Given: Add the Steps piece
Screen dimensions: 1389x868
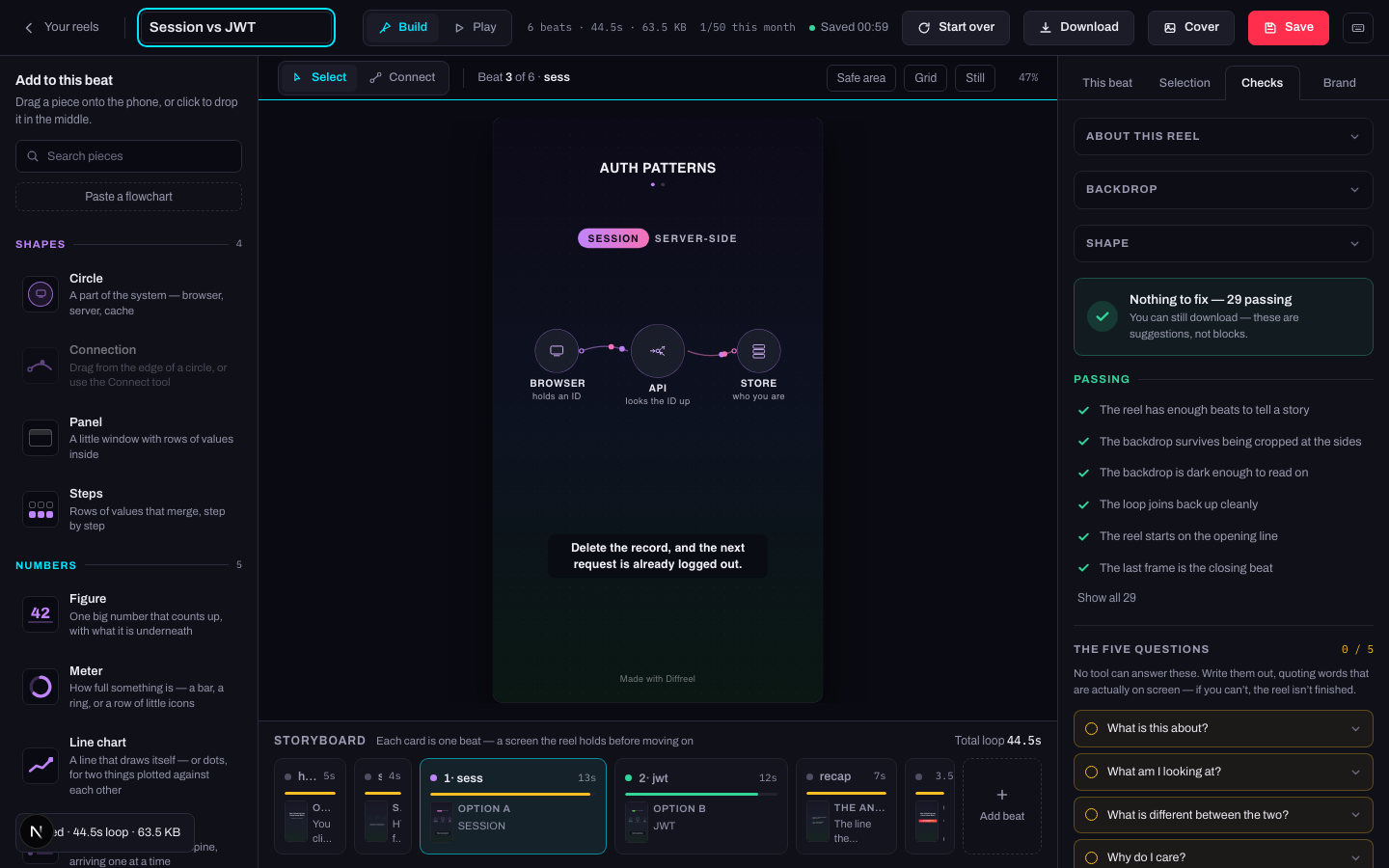Looking at the screenshot, I should 129,509.
